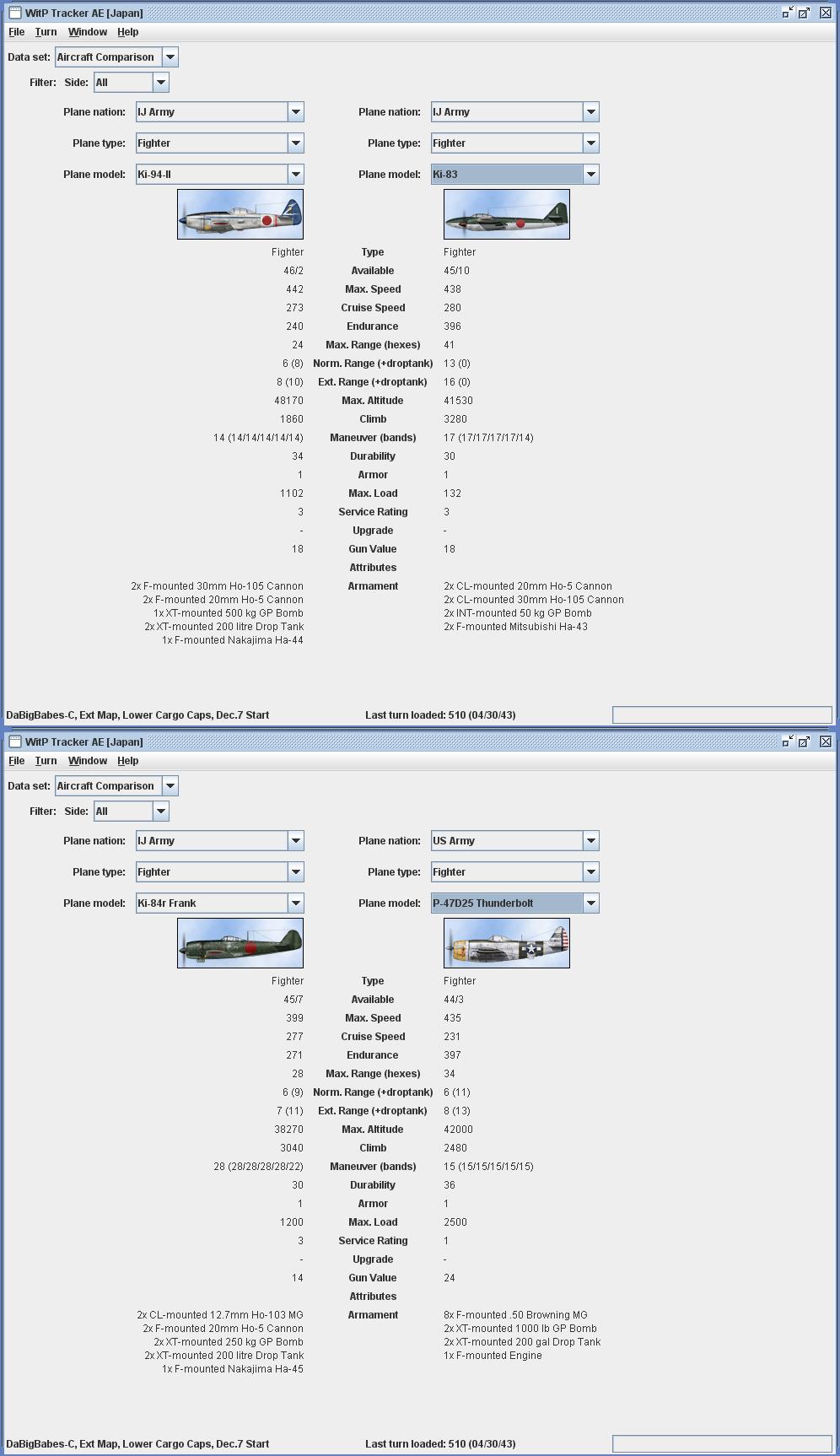Click Thunderbolt gun value 24
The image size is (840, 1456).
(450, 1278)
